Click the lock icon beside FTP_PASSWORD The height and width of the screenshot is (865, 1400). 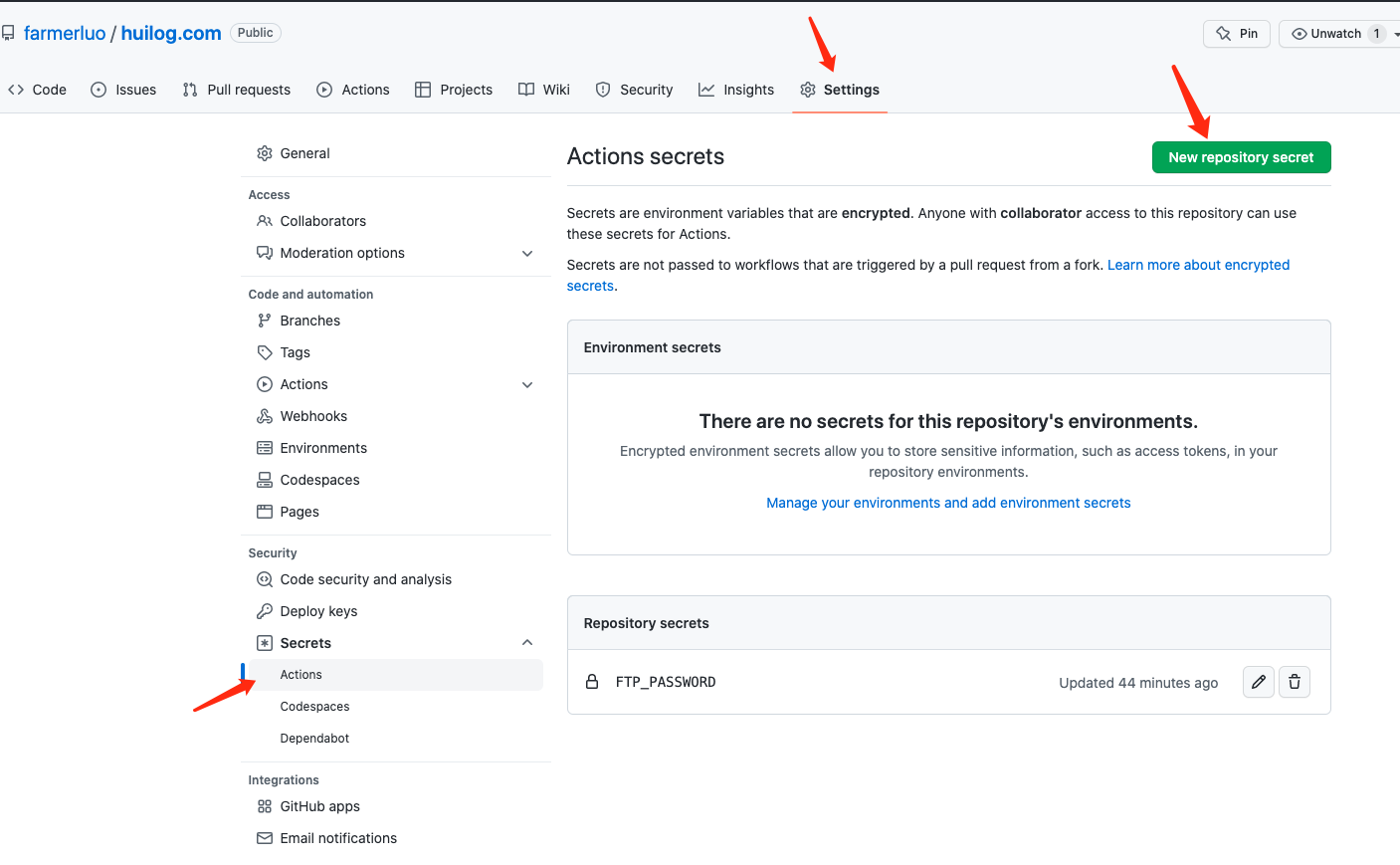coord(592,682)
